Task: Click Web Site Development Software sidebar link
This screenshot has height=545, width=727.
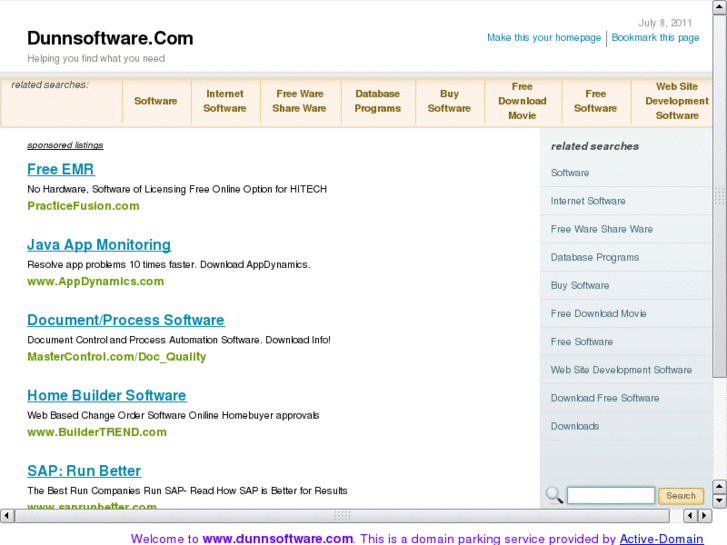Action: (621, 370)
